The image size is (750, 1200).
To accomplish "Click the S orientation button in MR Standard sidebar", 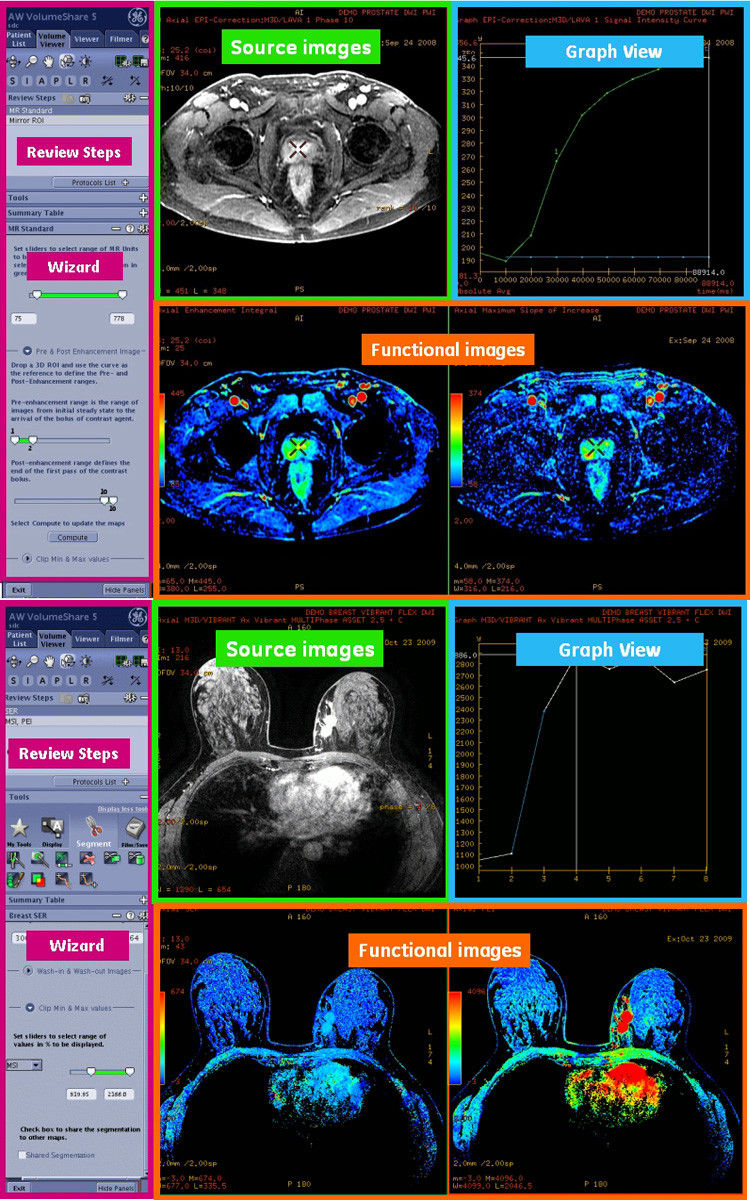I will click(12, 81).
